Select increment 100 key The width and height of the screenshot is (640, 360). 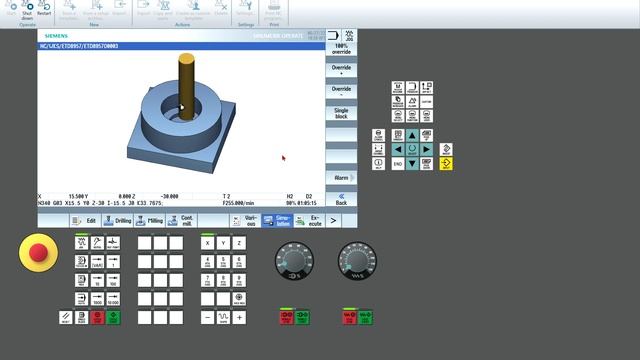point(113,280)
